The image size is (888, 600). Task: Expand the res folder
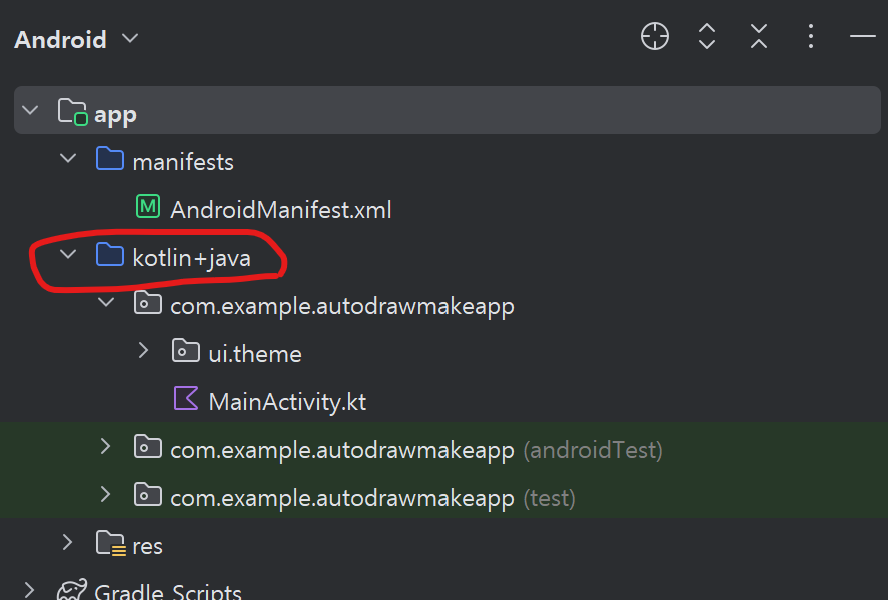coord(67,543)
